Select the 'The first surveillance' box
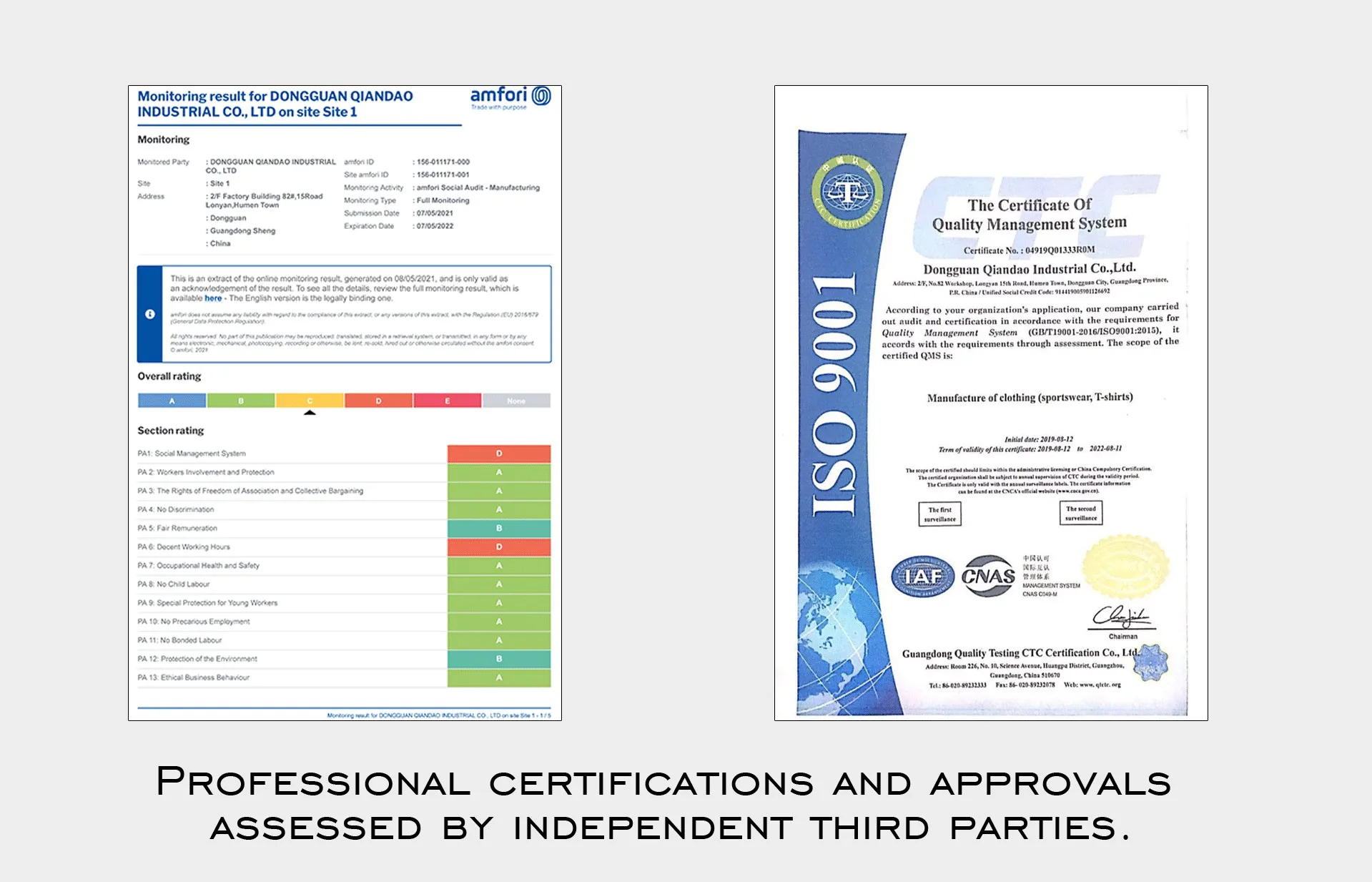This screenshot has width=1372, height=882. point(939,514)
